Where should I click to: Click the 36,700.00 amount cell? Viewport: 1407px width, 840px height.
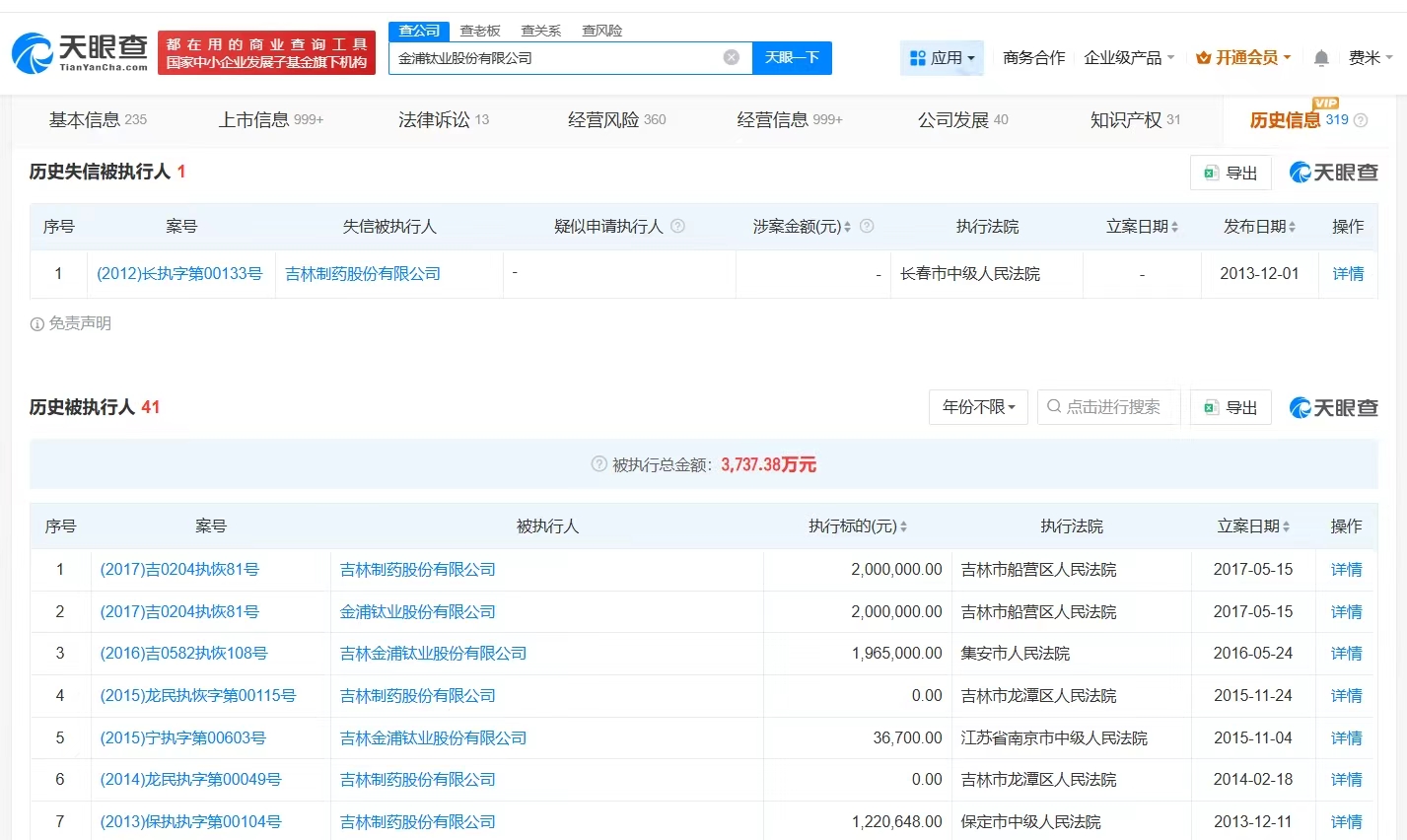908,738
